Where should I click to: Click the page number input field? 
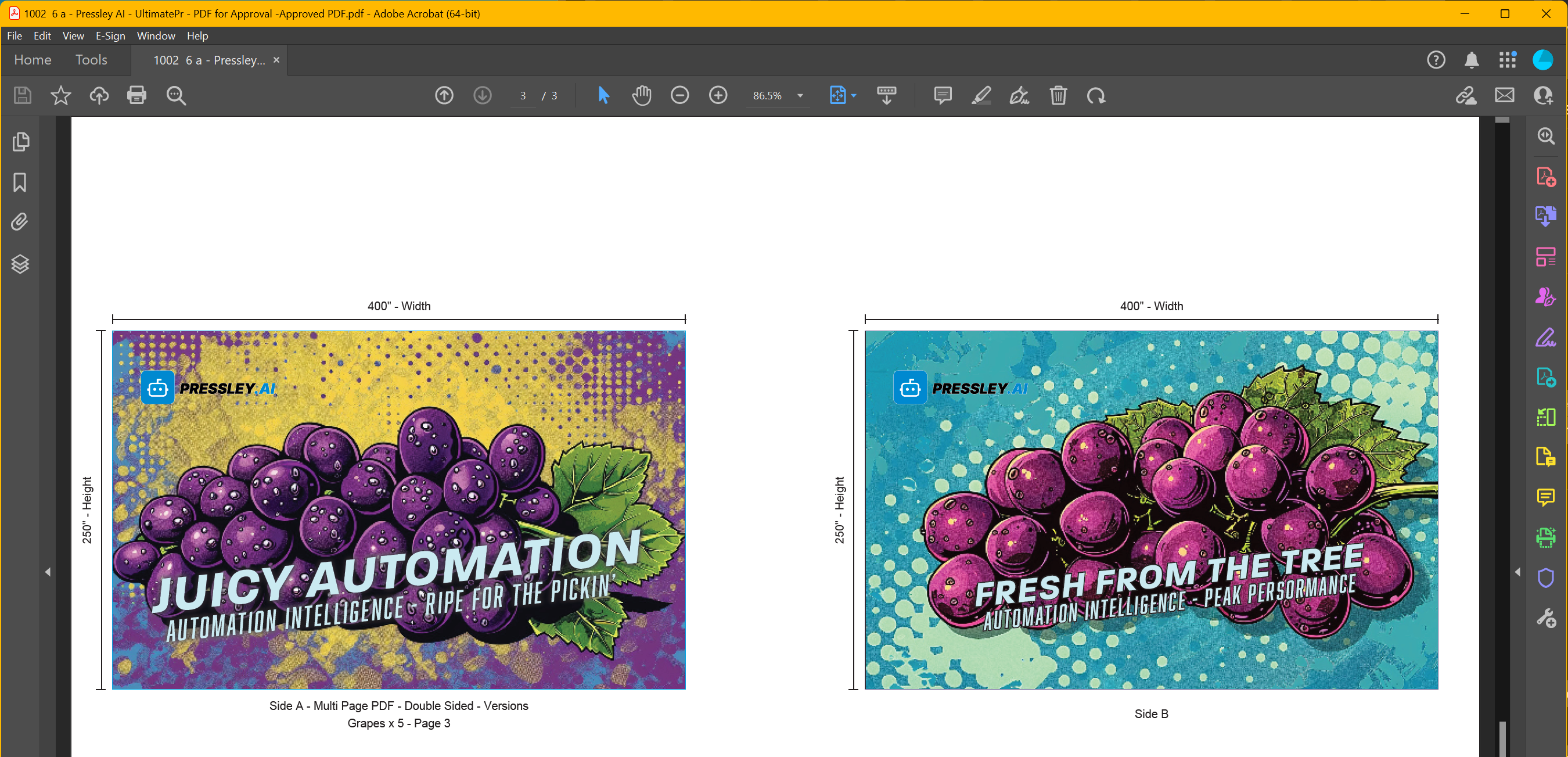523,96
